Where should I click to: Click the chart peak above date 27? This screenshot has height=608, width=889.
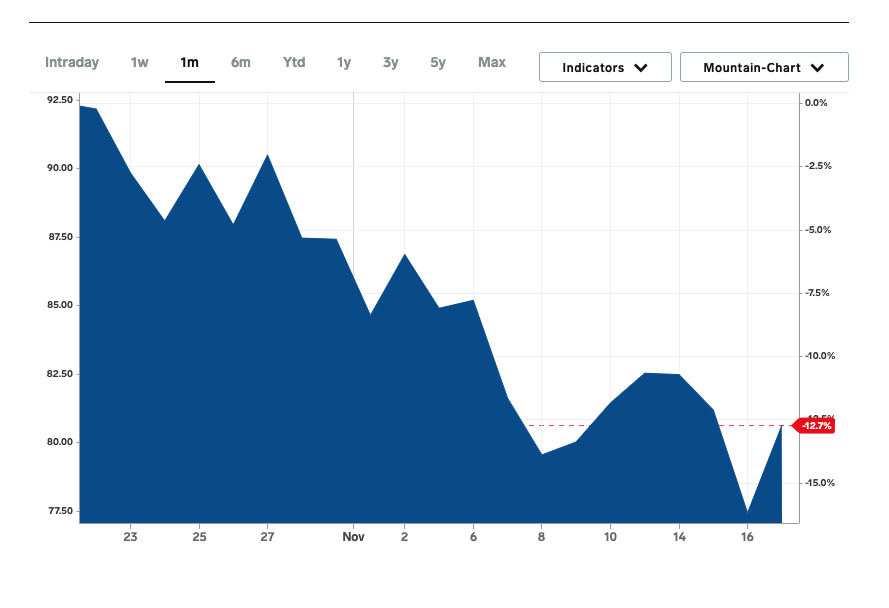click(x=267, y=155)
